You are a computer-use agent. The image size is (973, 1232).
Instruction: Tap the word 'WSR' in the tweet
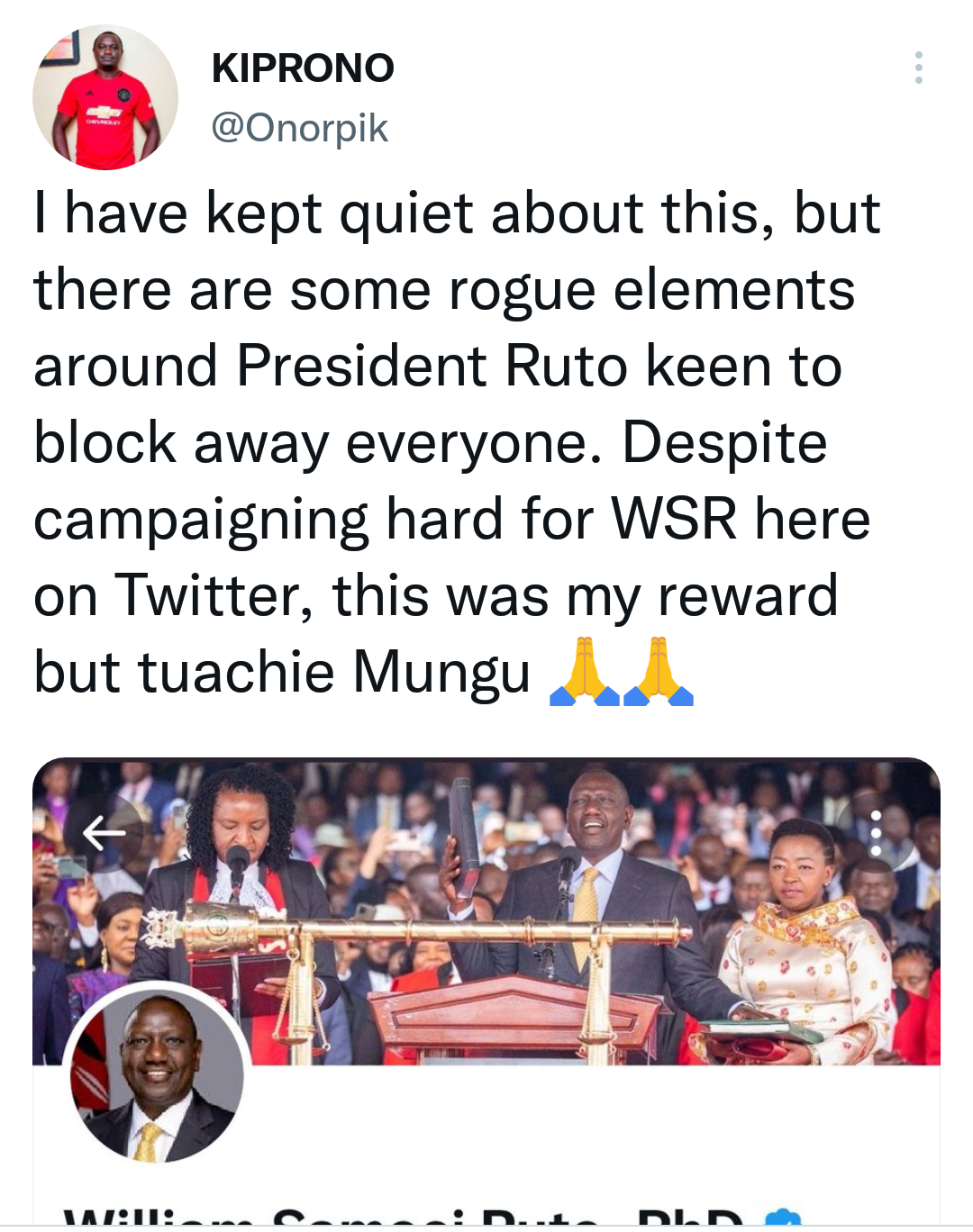point(674,520)
